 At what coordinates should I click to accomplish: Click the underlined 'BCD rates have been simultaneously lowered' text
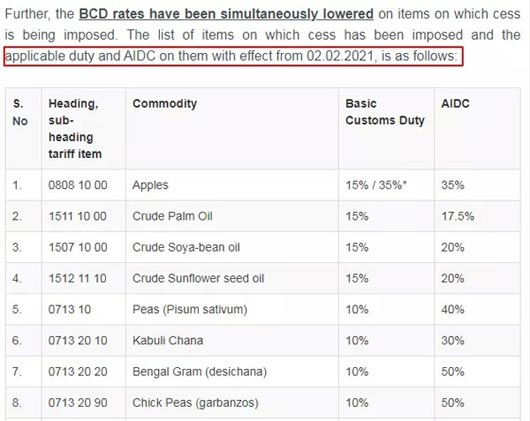click(x=226, y=14)
